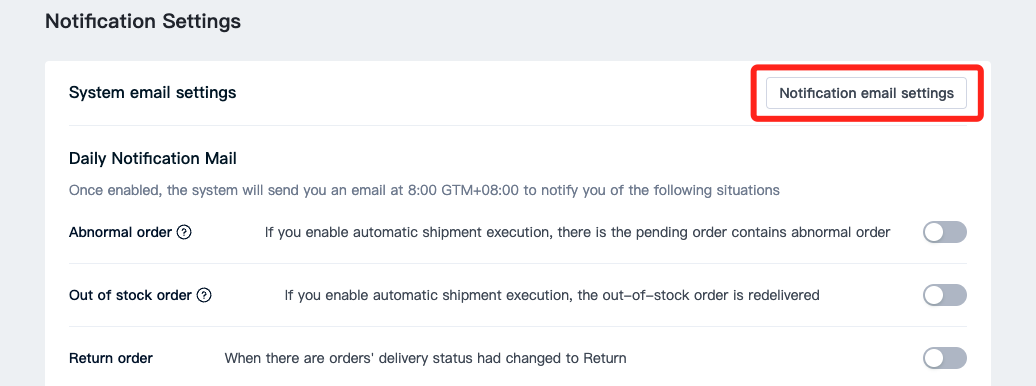Click divider between Abnormal and Out of stock rows
Screen dimensions: 1036x386
(x=518, y=263)
